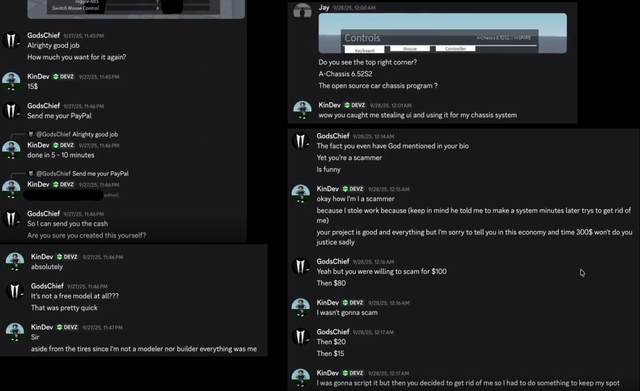Viewport: 640px width, 391px height.
Task: Click KinDev's avatar beside "I wasn't gonna scam"
Action: pyautogui.click(x=301, y=307)
